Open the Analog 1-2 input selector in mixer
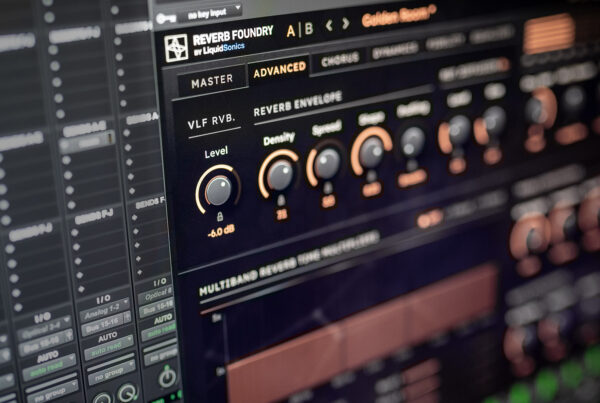The image size is (600, 403). (105, 307)
